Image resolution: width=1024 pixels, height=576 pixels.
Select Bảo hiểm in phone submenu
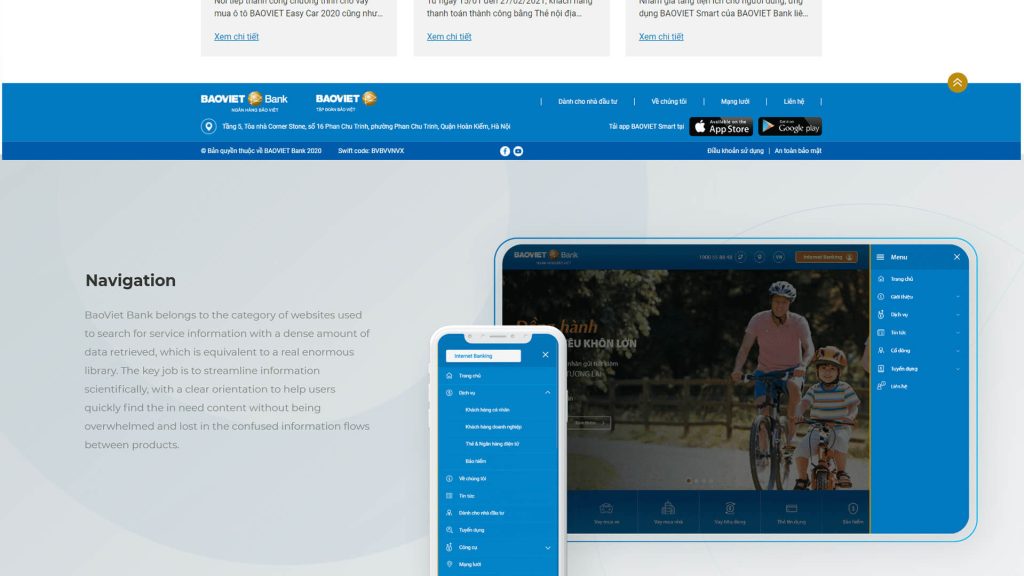point(475,461)
